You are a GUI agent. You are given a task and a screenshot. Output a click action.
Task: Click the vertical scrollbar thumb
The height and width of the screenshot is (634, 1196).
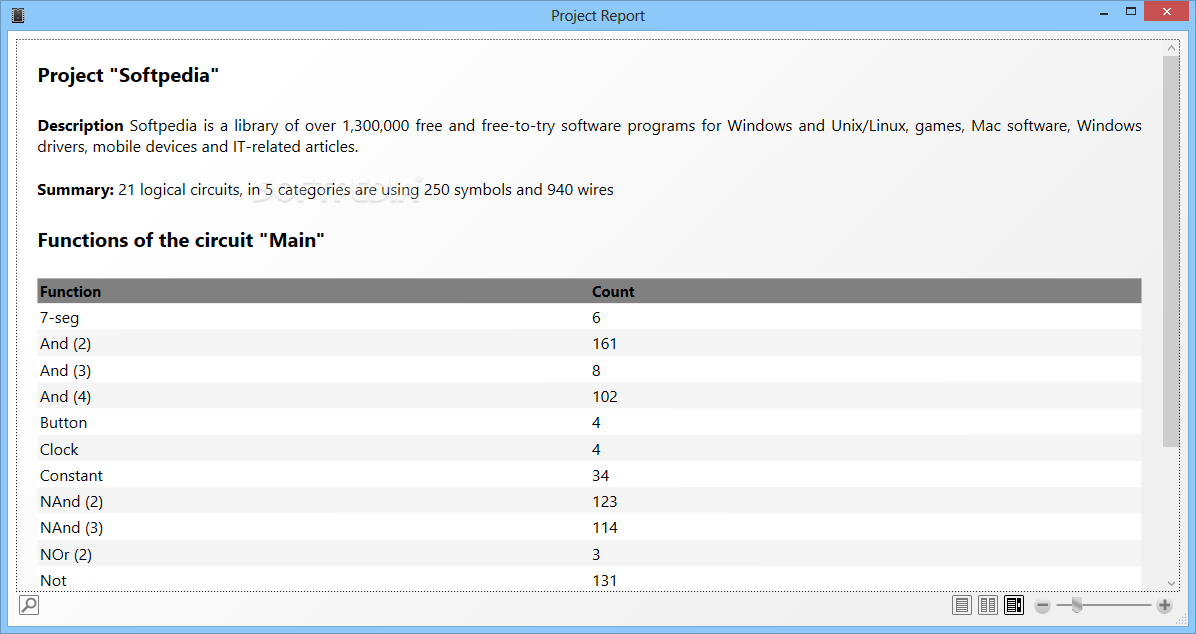pyautogui.click(x=1171, y=251)
